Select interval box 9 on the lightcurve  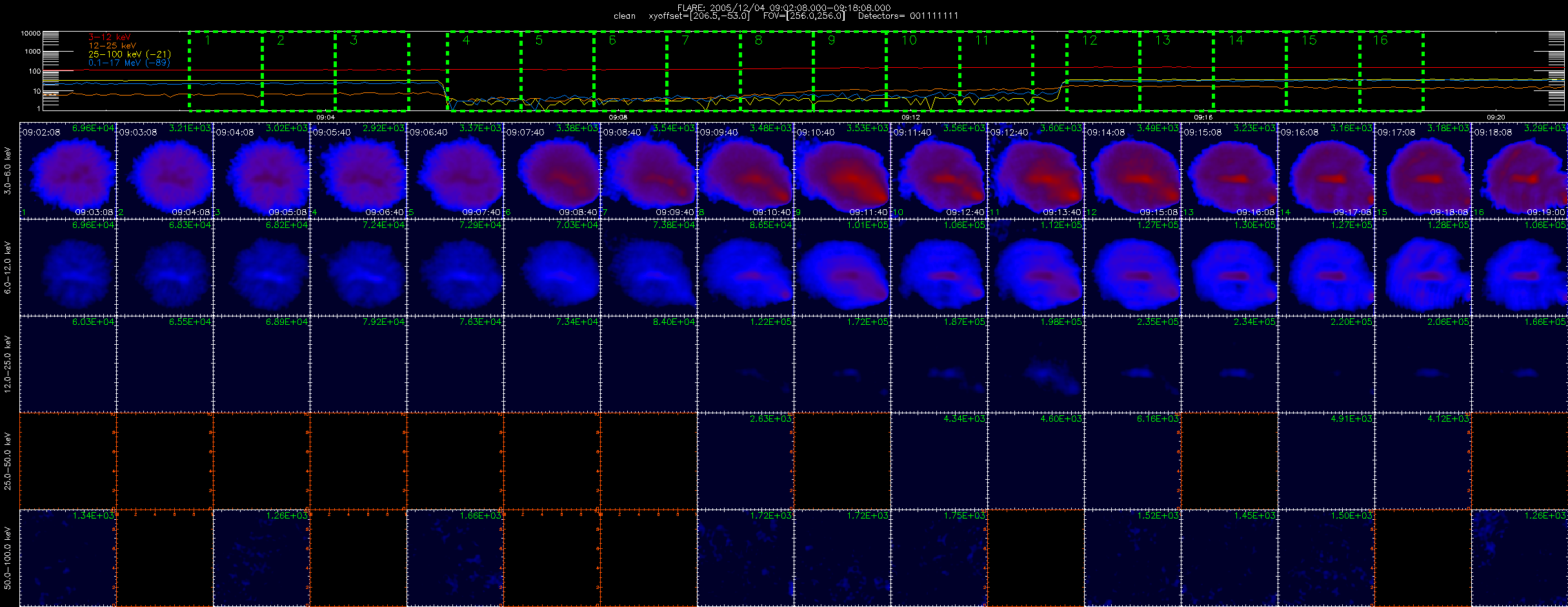tap(850, 70)
